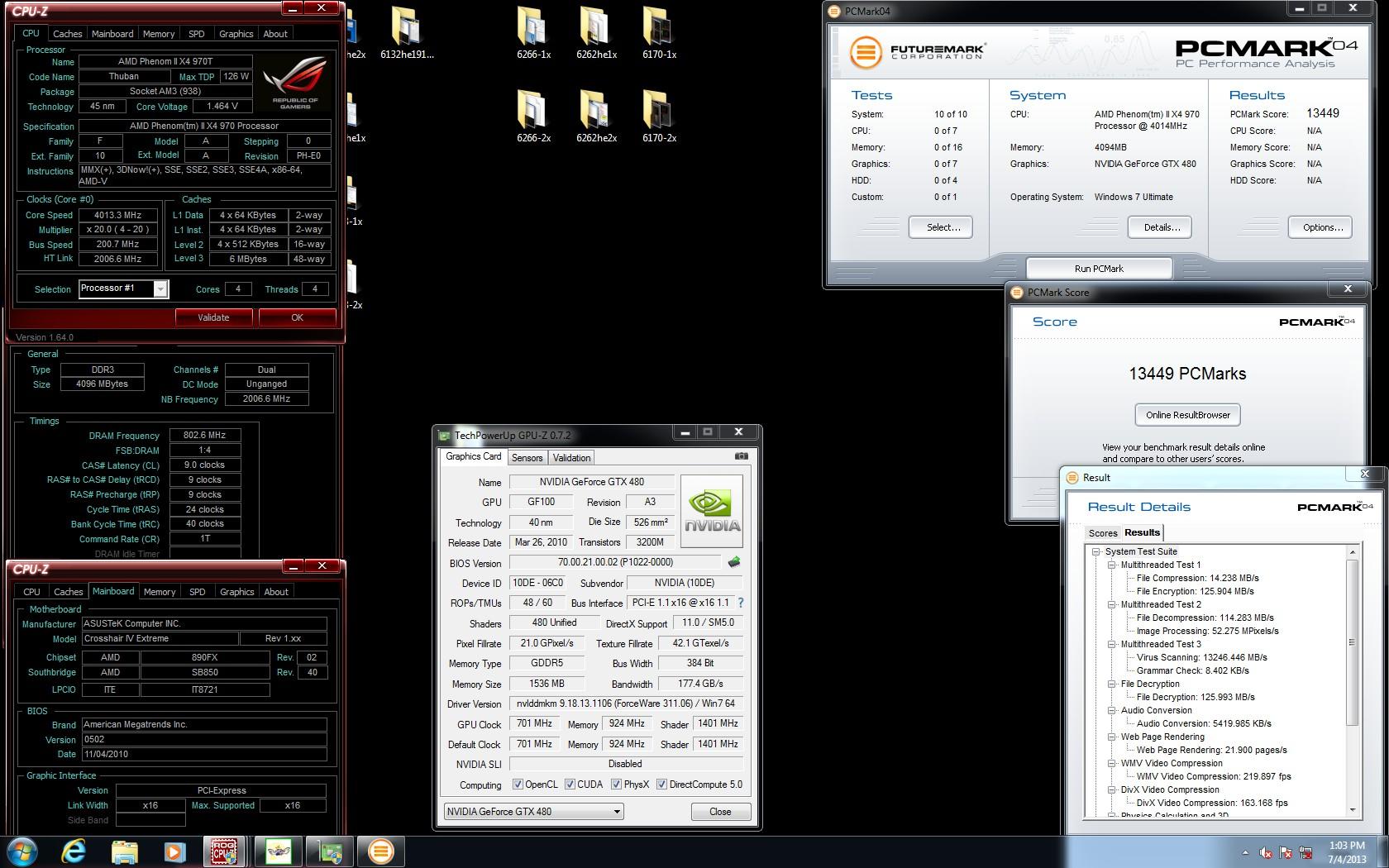Click the PCMark04 window title bar icon

point(835,12)
